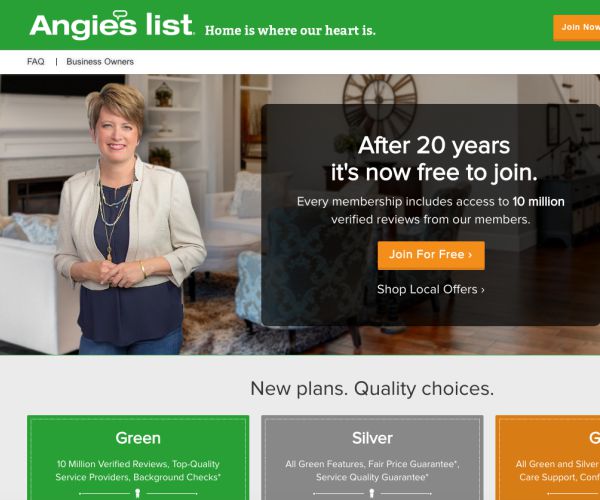Select the Green plan card
Viewport: 600px width, 500px height.
click(x=138, y=458)
